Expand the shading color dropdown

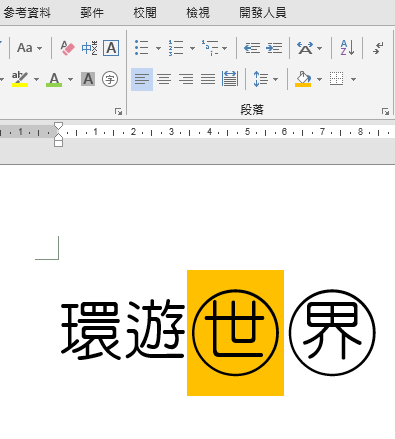tap(319, 79)
